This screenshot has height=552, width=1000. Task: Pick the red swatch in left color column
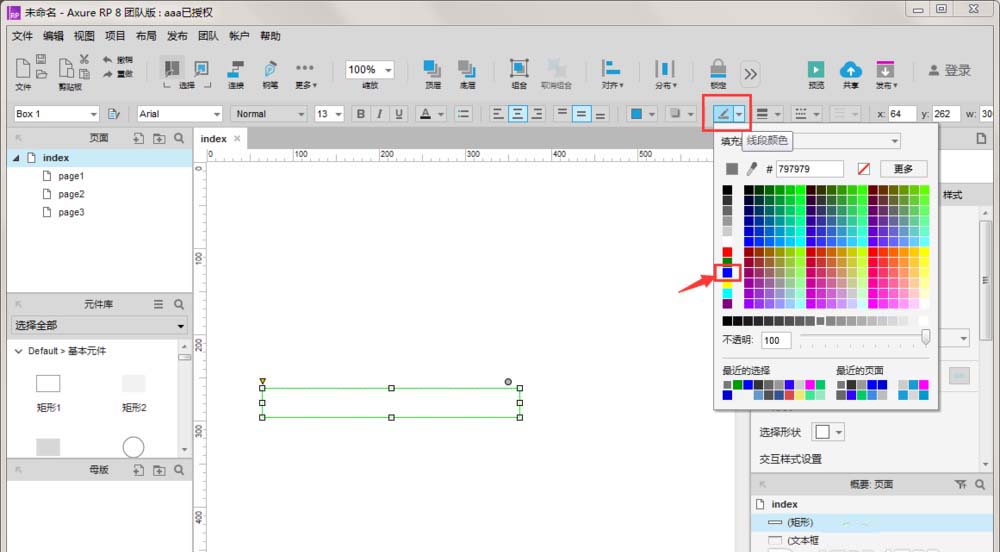click(727, 252)
